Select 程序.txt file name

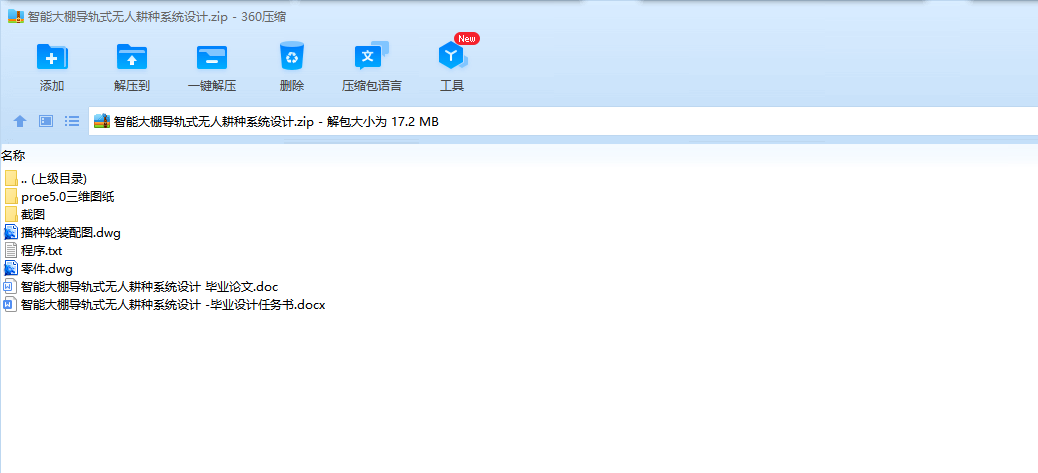[x=42, y=251]
